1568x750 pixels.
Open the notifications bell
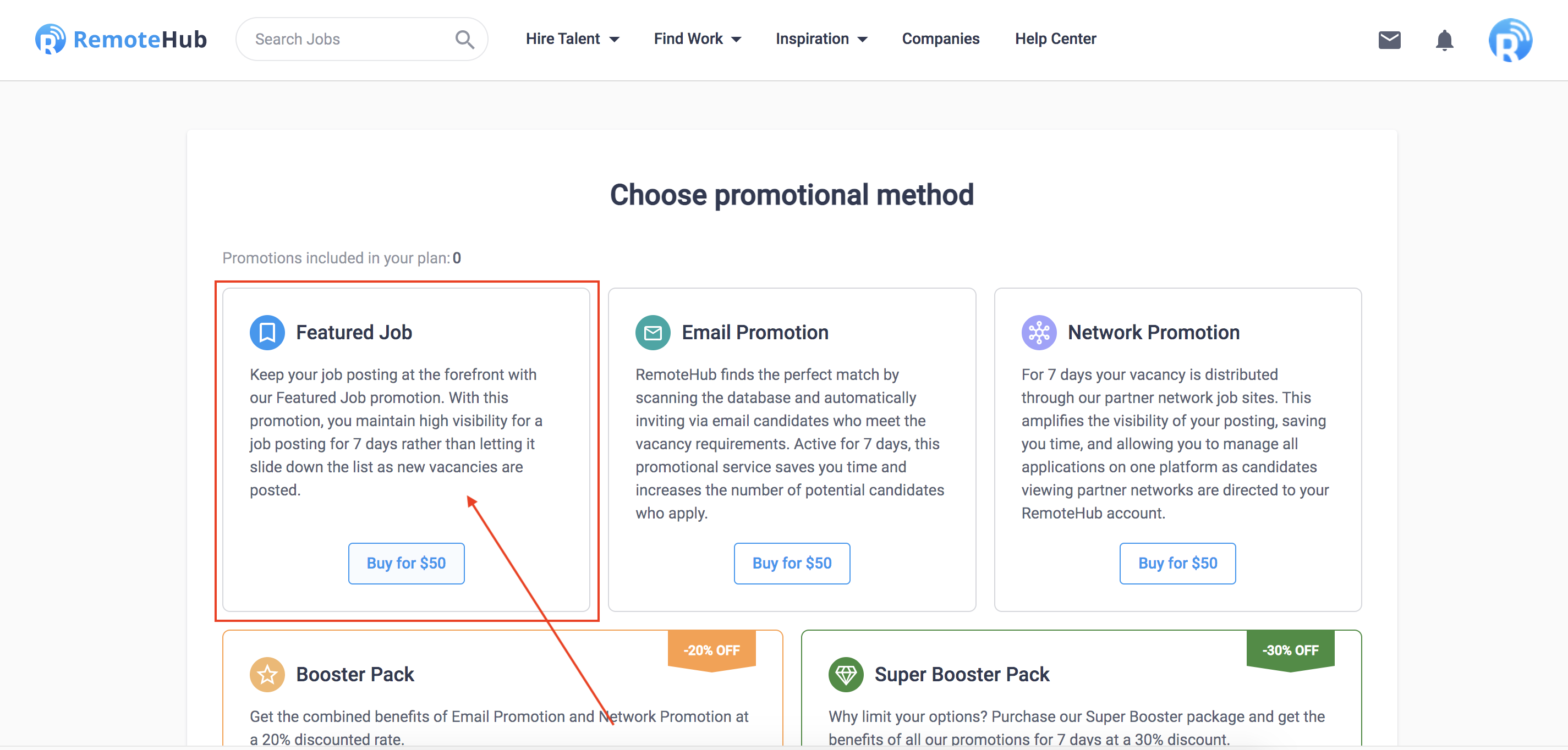click(1444, 40)
